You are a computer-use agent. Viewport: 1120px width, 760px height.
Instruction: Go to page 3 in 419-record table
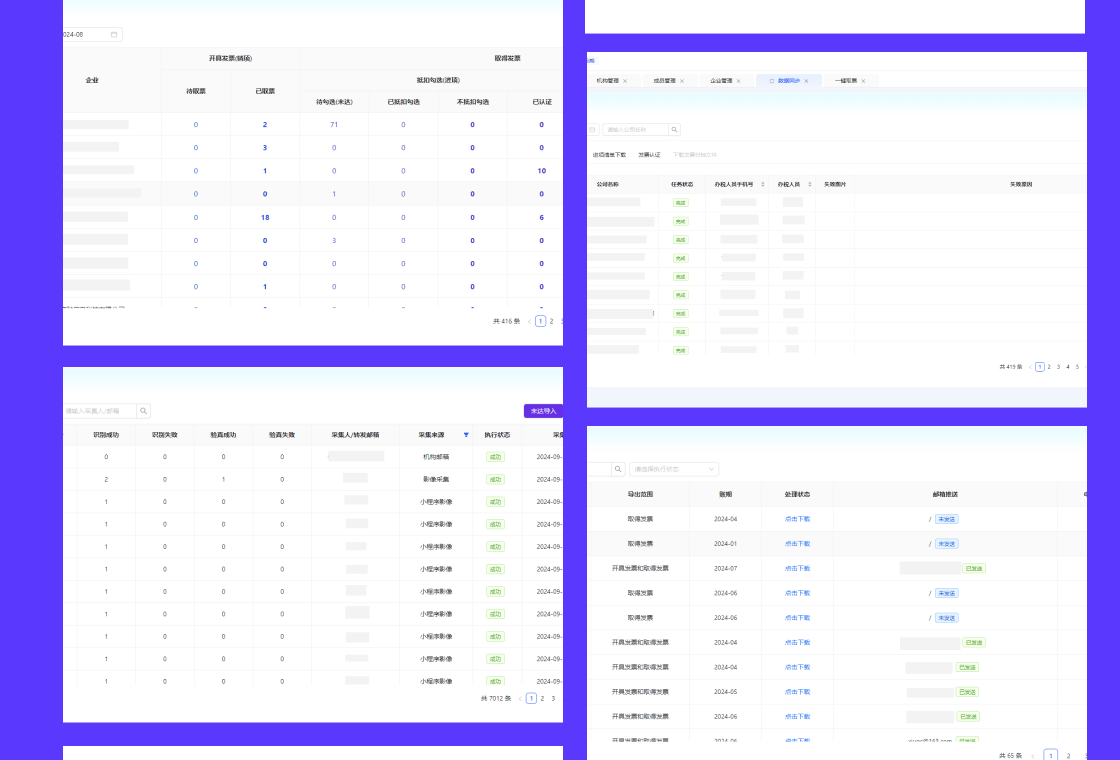click(1058, 367)
